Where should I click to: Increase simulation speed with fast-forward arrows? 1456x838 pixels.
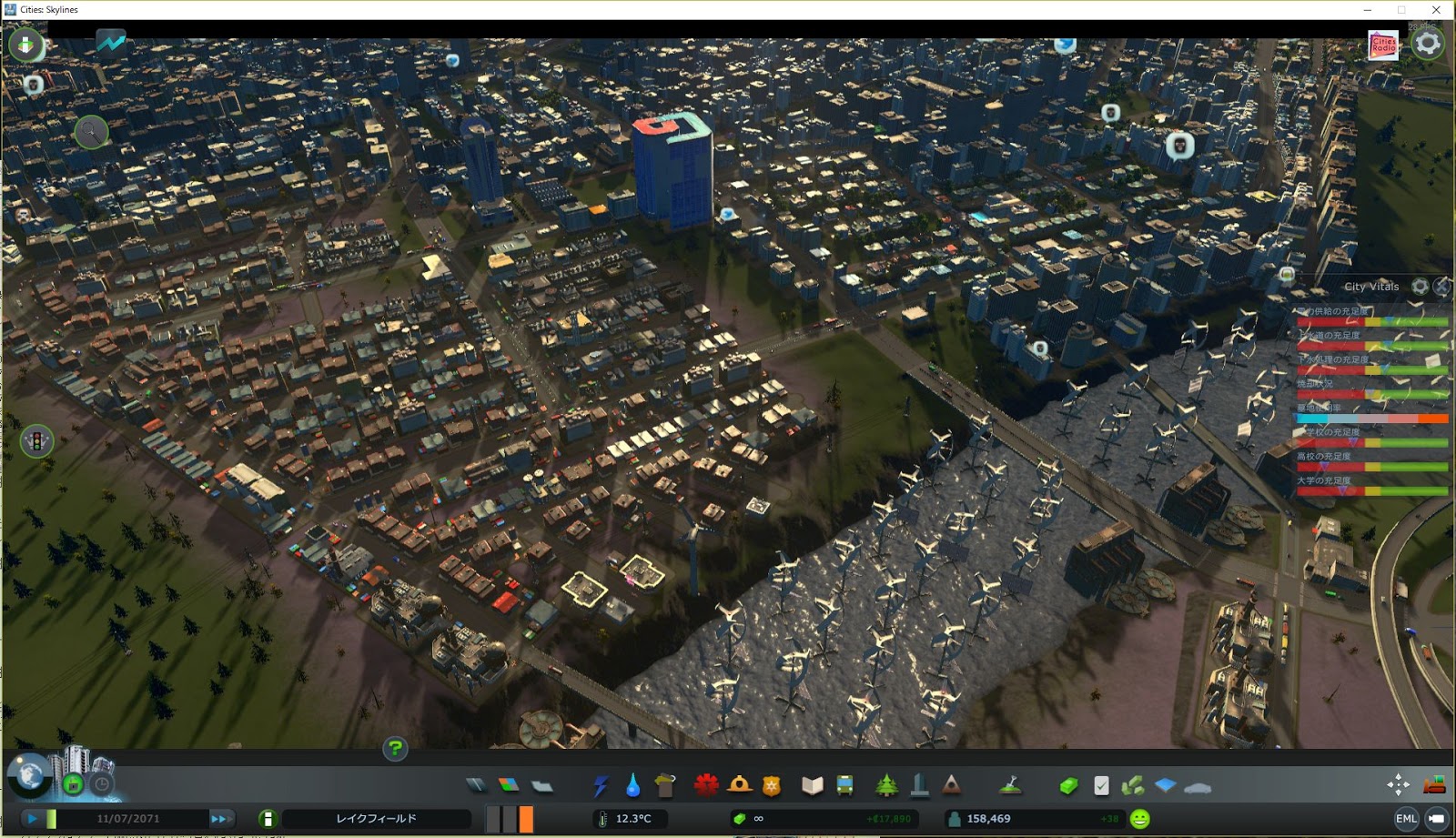[221, 819]
